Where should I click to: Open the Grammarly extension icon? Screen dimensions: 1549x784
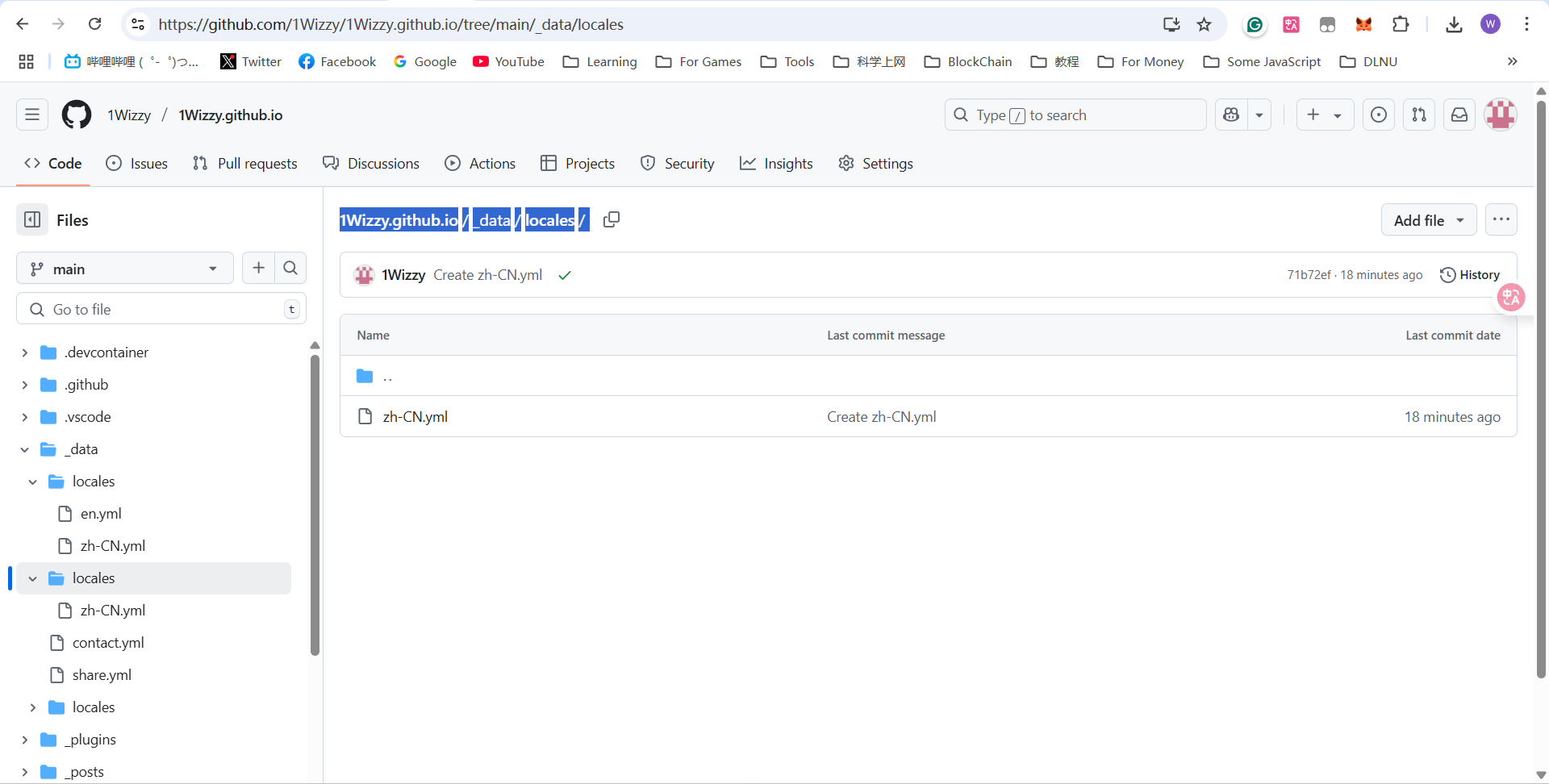[1254, 25]
